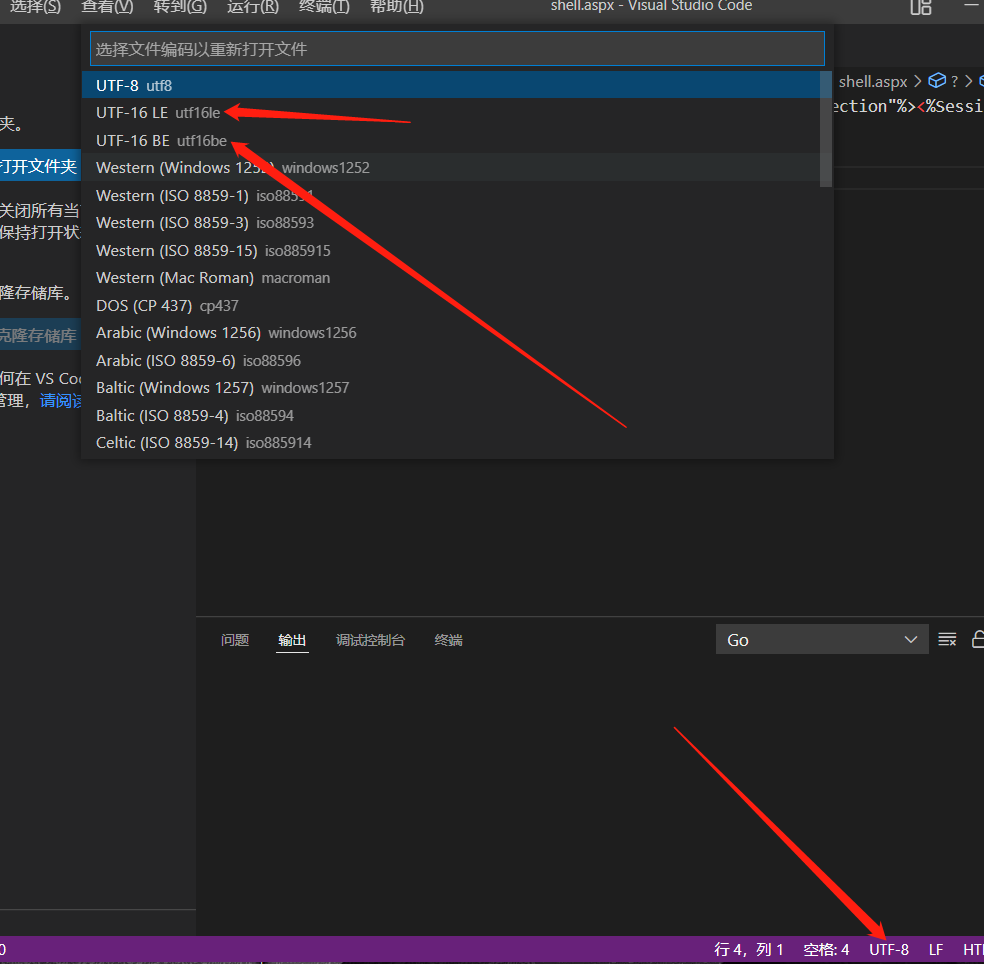Open the 终端(T) menu
The width and height of the screenshot is (984, 964).
(x=324, y=7)
